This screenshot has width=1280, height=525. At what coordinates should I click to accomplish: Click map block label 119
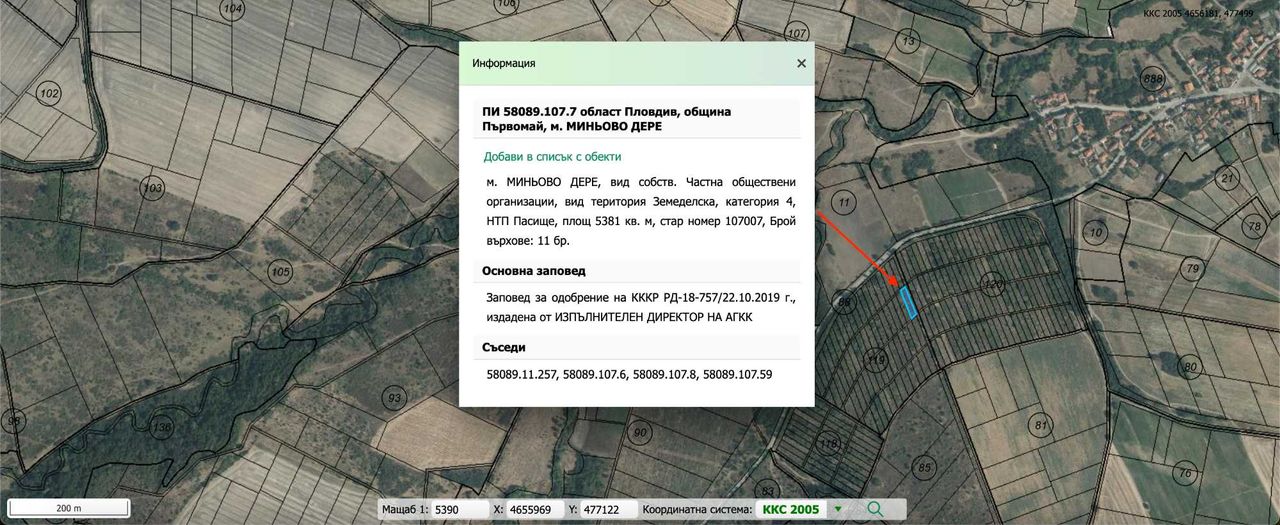click(x=876, y=360)
